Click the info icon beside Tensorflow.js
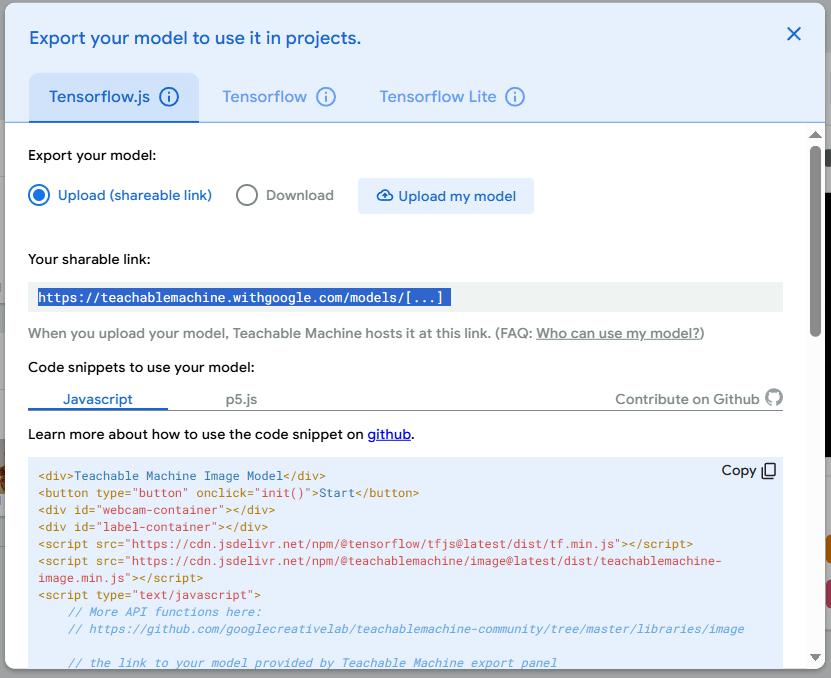The image size is (831, 678). [x=169, y=97]
